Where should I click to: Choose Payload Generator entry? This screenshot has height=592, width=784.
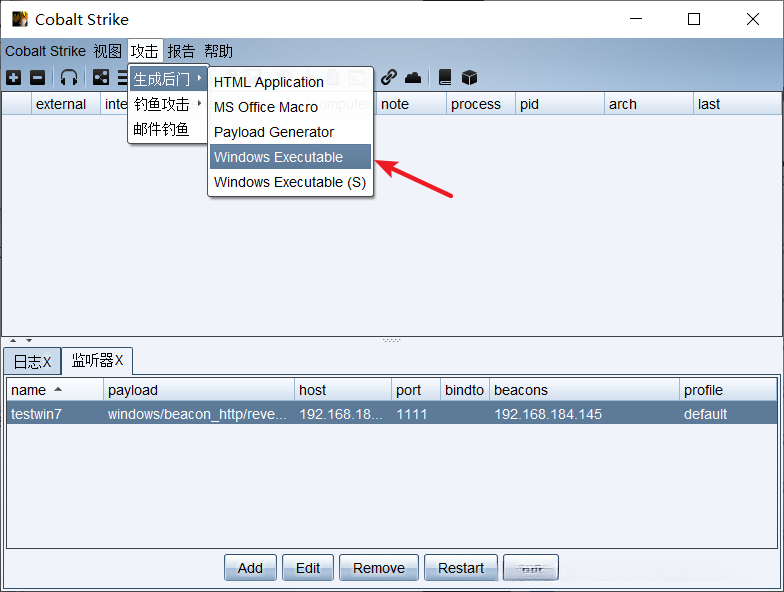pyautogui.click(x=290, y=132)
